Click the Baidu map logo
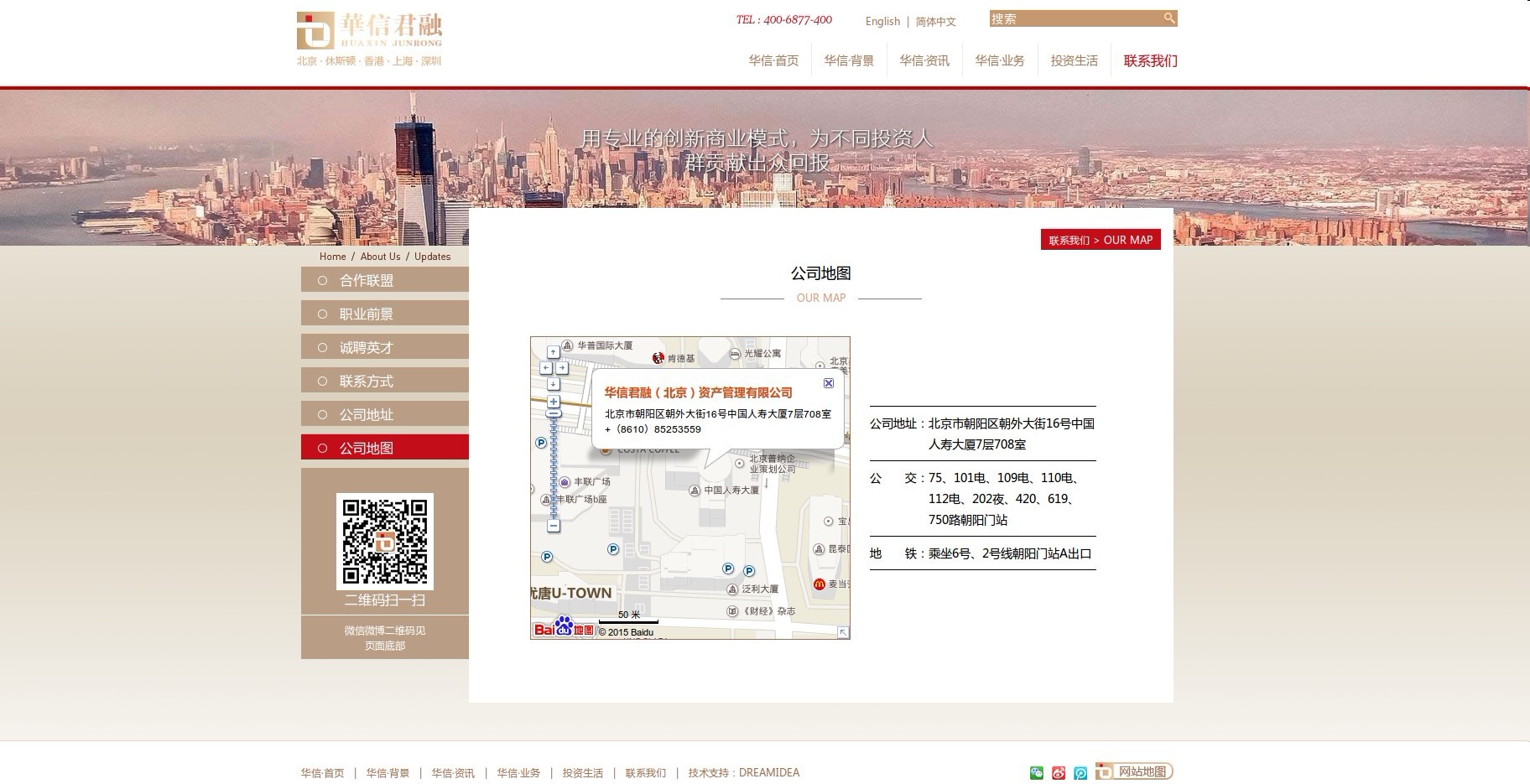 (564, 628)
